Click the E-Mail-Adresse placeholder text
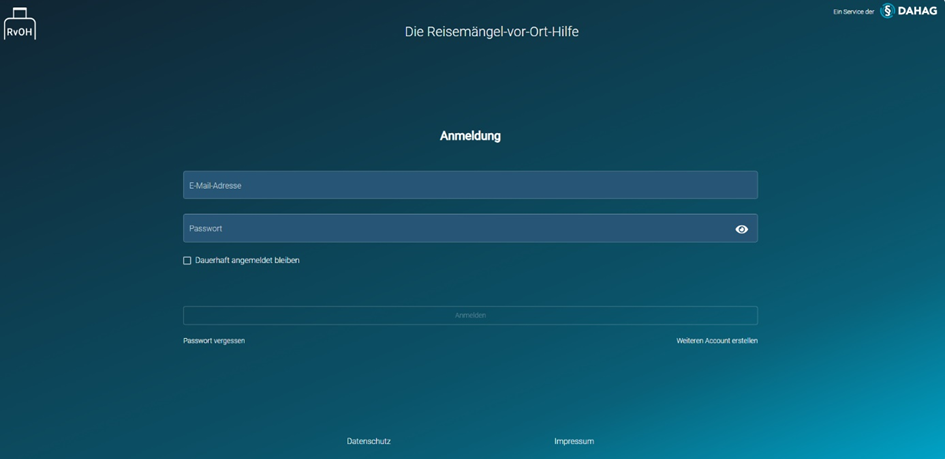Image resolution: width=945 pixels, height=459 pixels. tap(215, 185)
